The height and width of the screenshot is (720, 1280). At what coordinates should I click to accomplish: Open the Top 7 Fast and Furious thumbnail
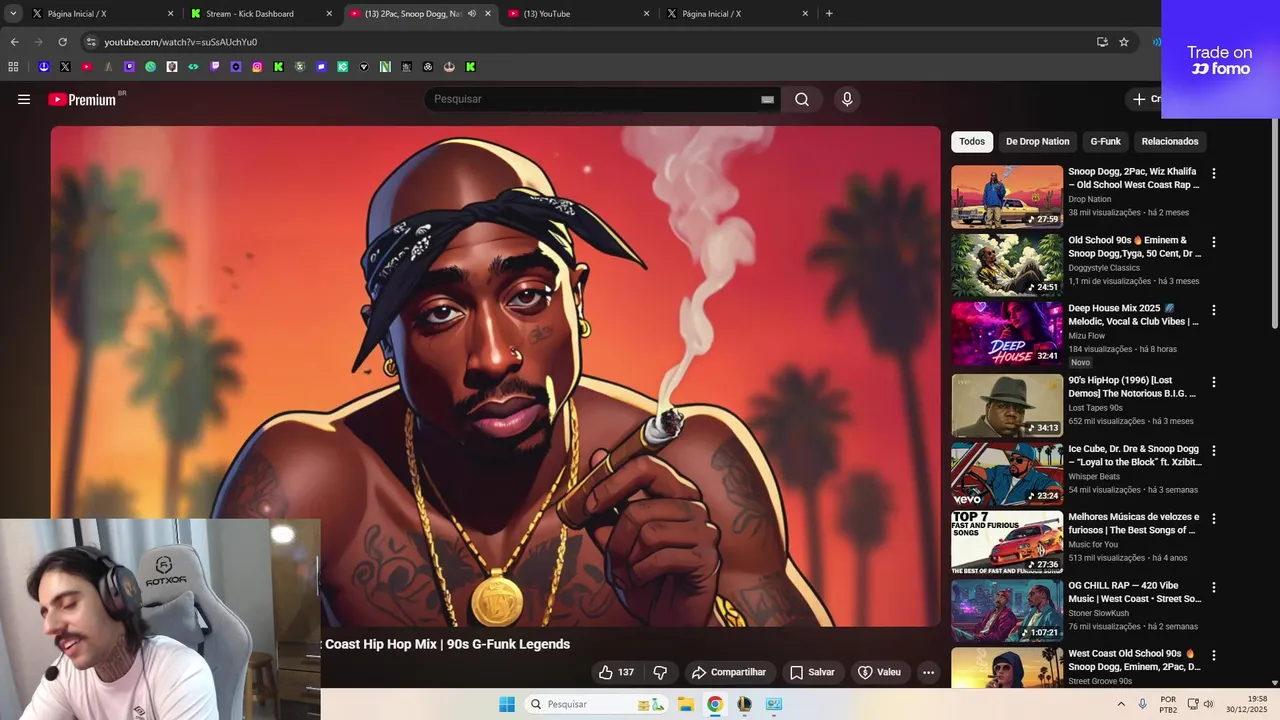[x=1007, y=543]
